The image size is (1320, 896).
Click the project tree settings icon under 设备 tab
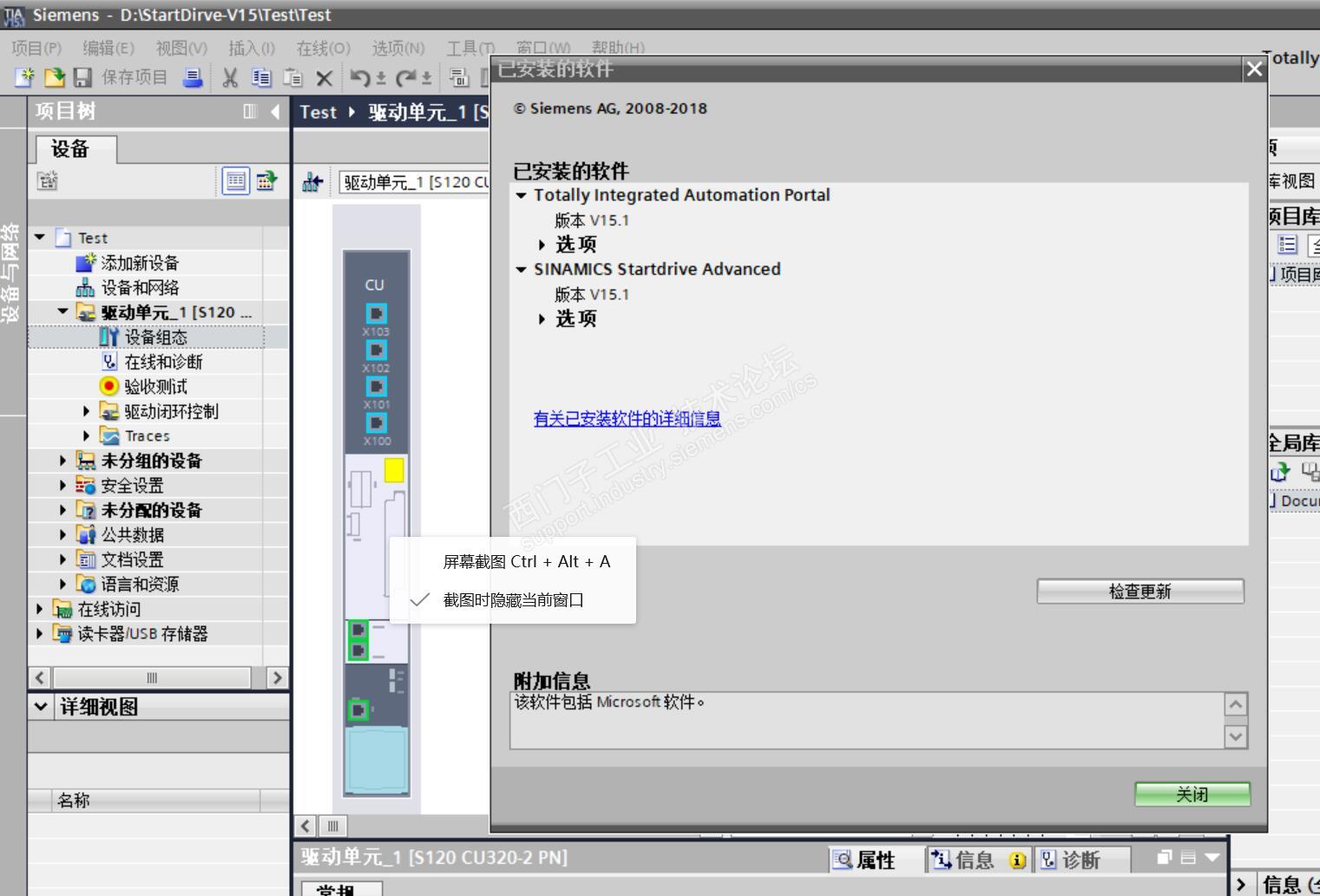click(47, 180)
